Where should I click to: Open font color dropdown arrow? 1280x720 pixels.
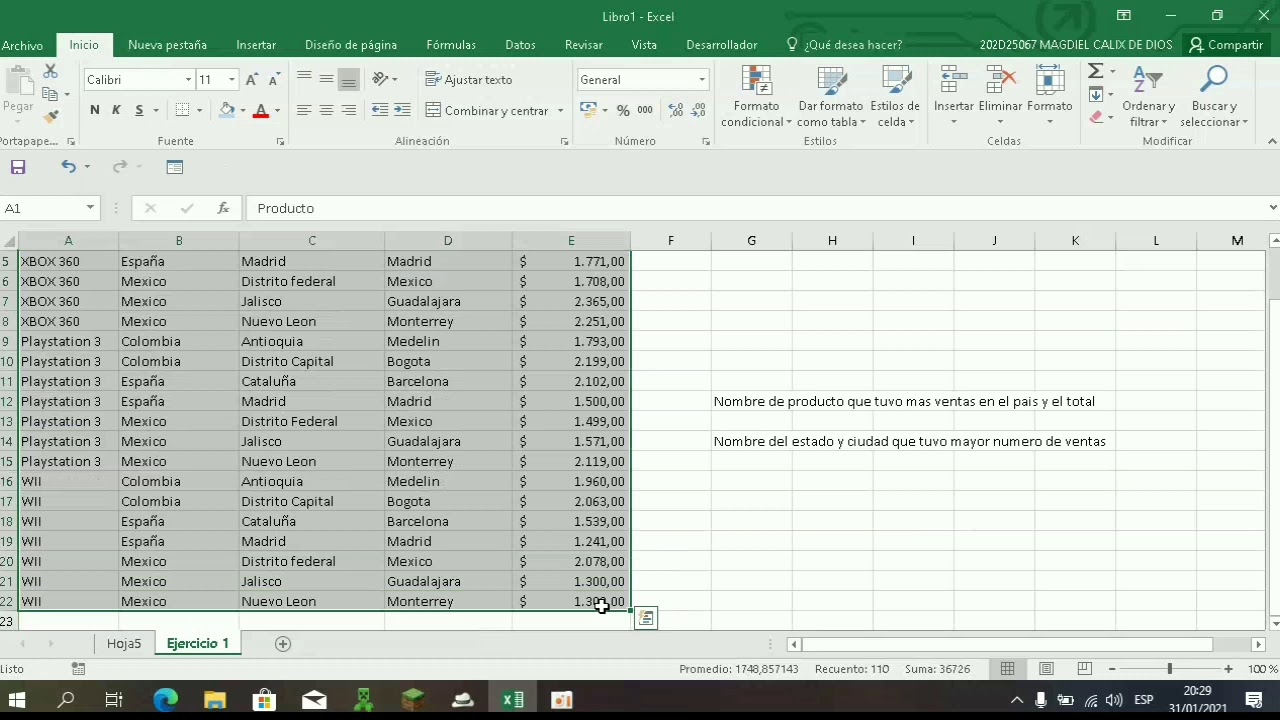click(277, 110)
